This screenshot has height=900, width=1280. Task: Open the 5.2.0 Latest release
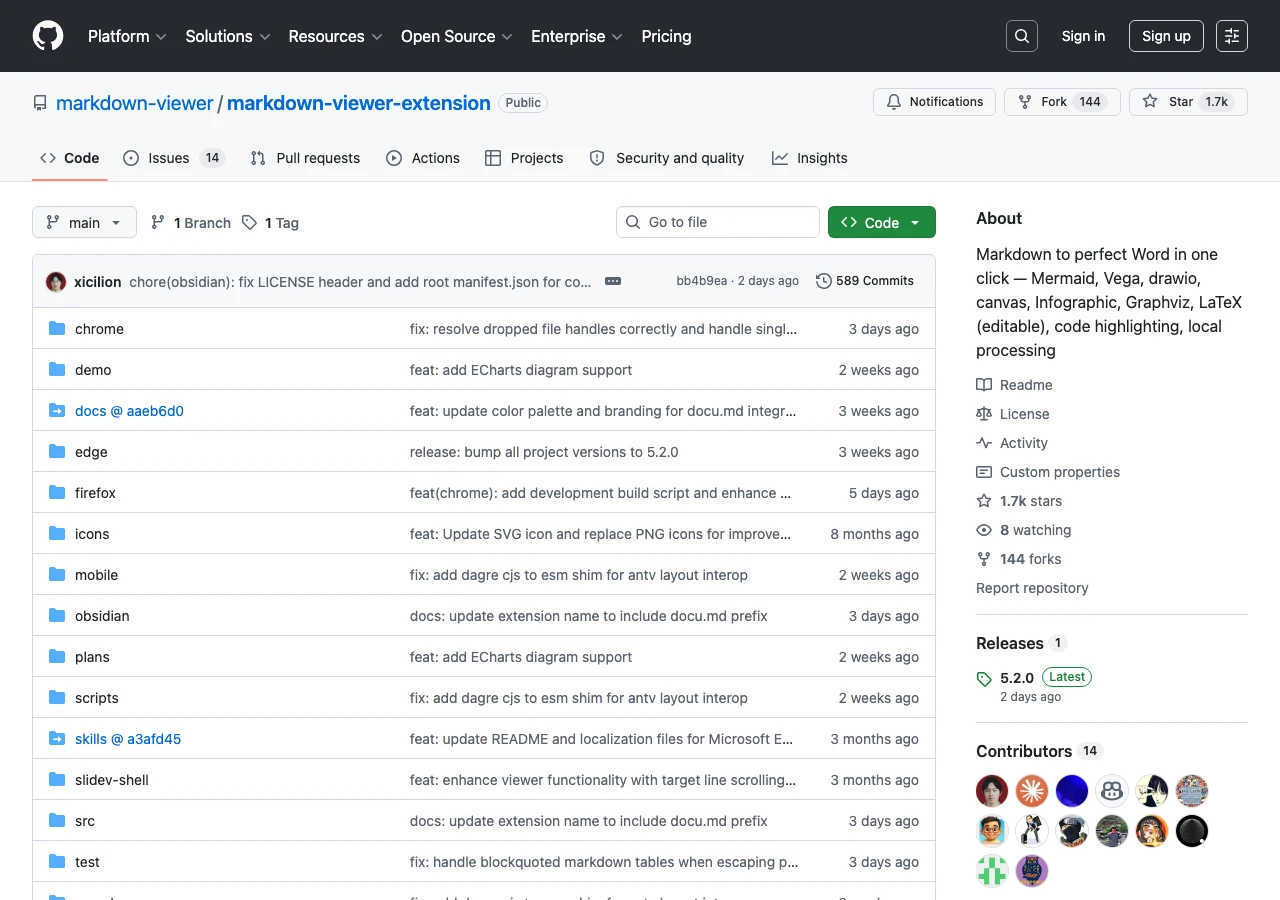1034,685
